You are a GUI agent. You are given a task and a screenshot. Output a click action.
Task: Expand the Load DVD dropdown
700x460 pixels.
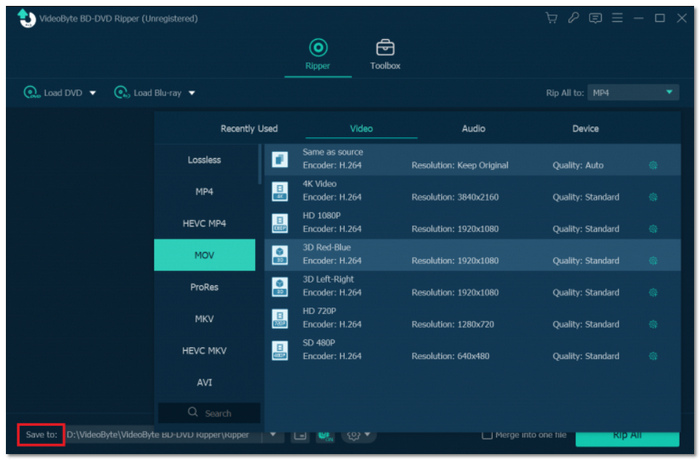(x=93, y=93)
